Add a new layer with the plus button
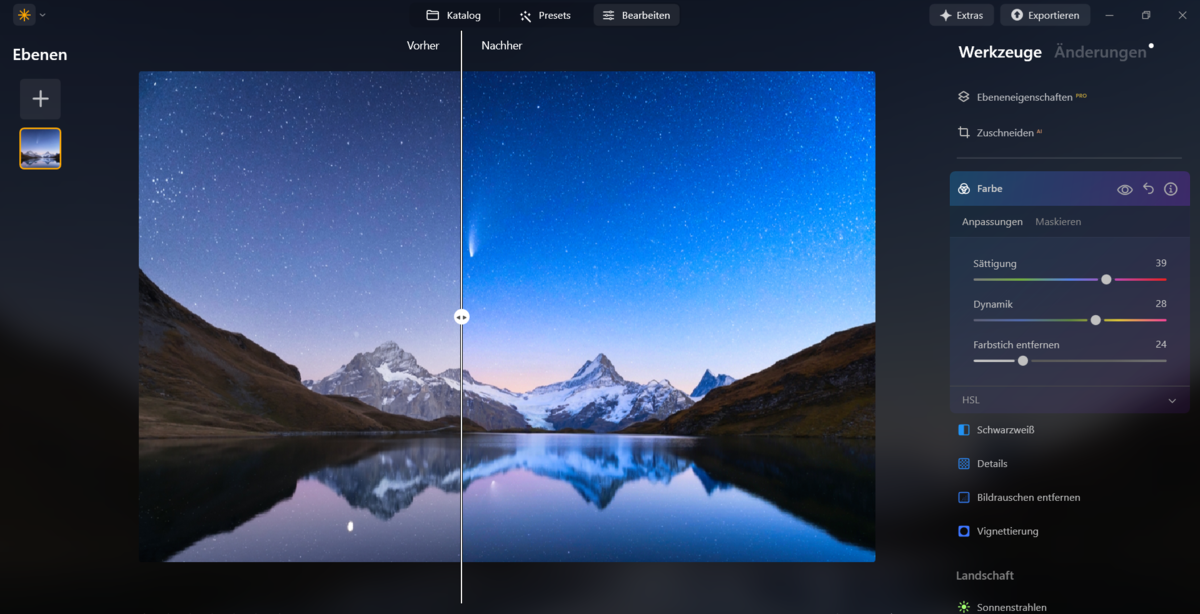The width and height of the screenshot is (1200, 614). click(x=40, y=98)
